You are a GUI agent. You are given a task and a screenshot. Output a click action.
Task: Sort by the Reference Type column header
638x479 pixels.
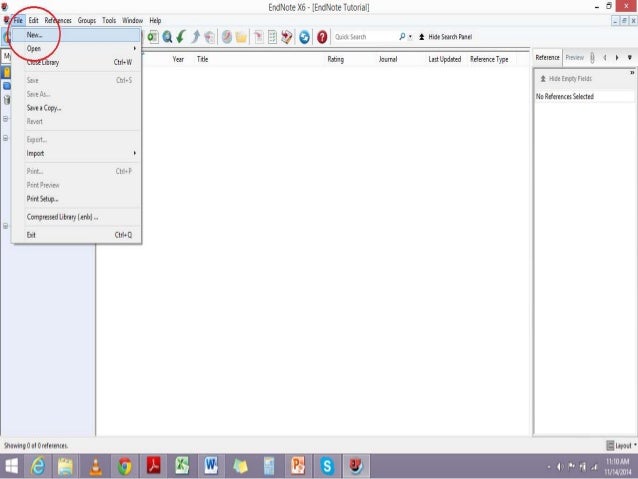pyautogui.click(x=489, y=59)
